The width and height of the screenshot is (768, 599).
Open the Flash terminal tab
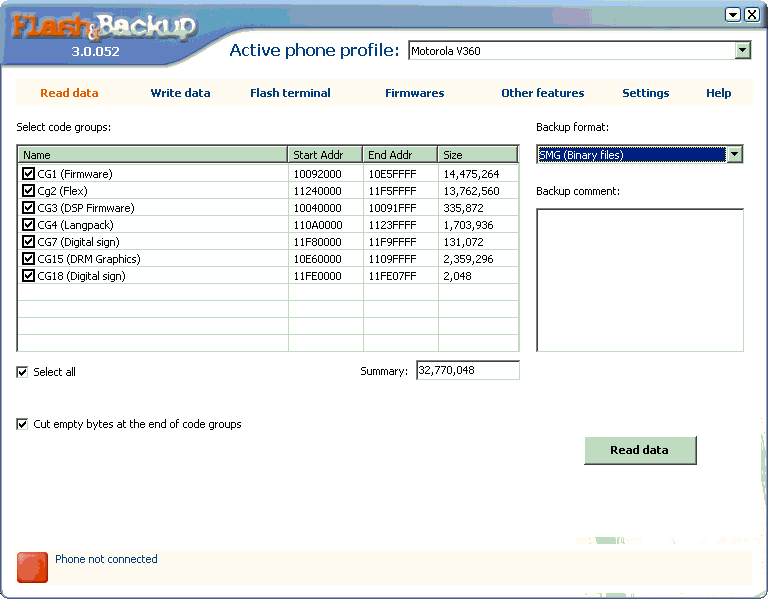pos(290,93)
